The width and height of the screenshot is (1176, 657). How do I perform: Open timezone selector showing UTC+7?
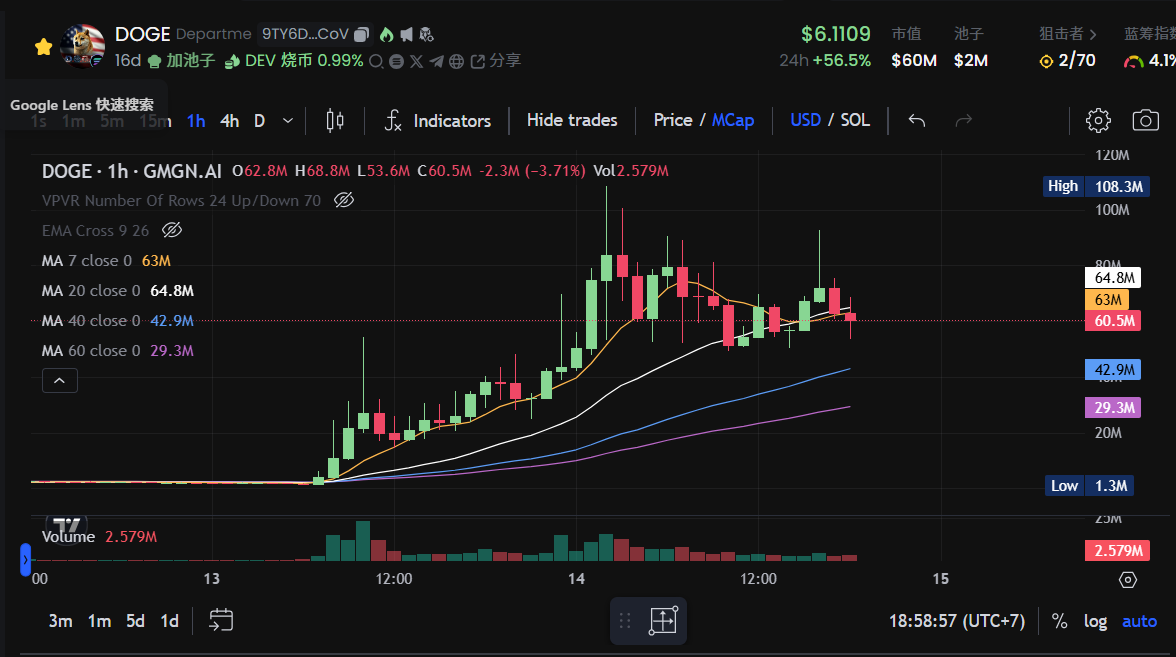point(956,621)
